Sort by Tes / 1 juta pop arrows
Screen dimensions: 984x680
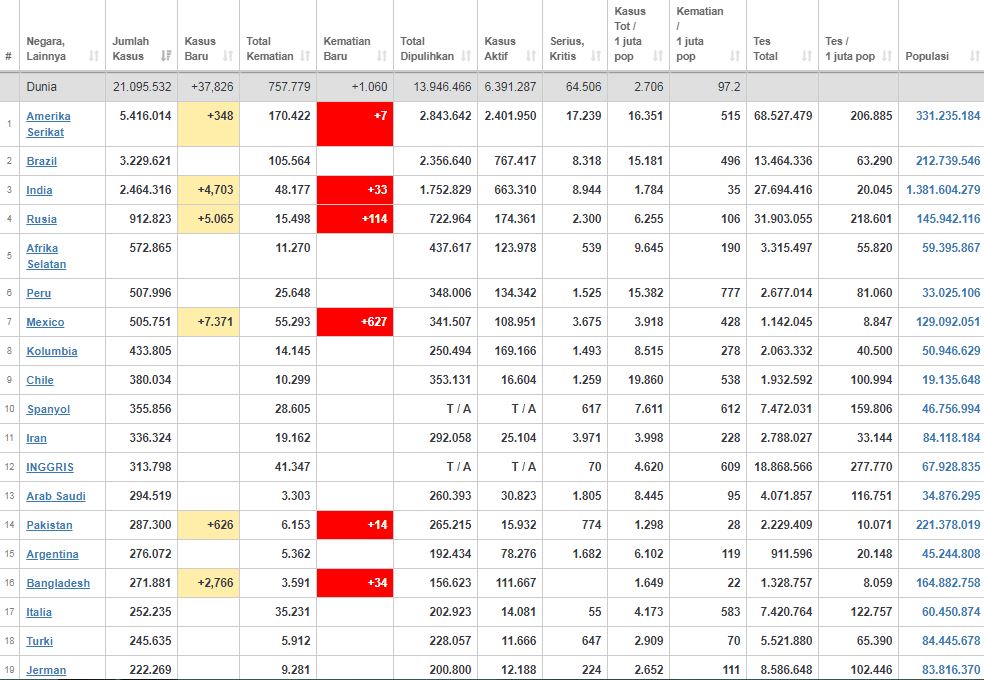(x=887, y=56)
